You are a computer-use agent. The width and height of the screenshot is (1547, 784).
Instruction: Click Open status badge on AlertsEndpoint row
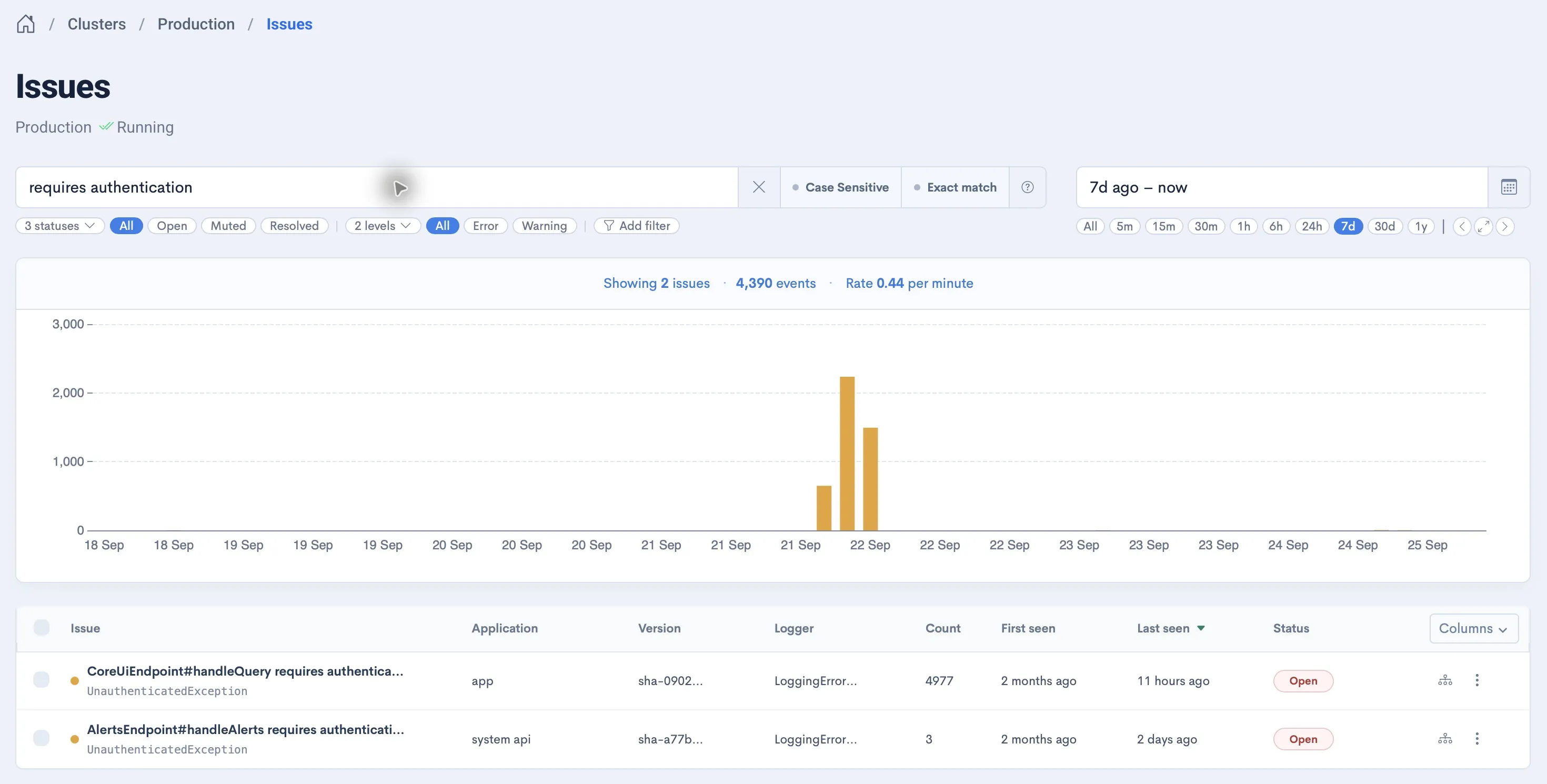(1303, 739)
